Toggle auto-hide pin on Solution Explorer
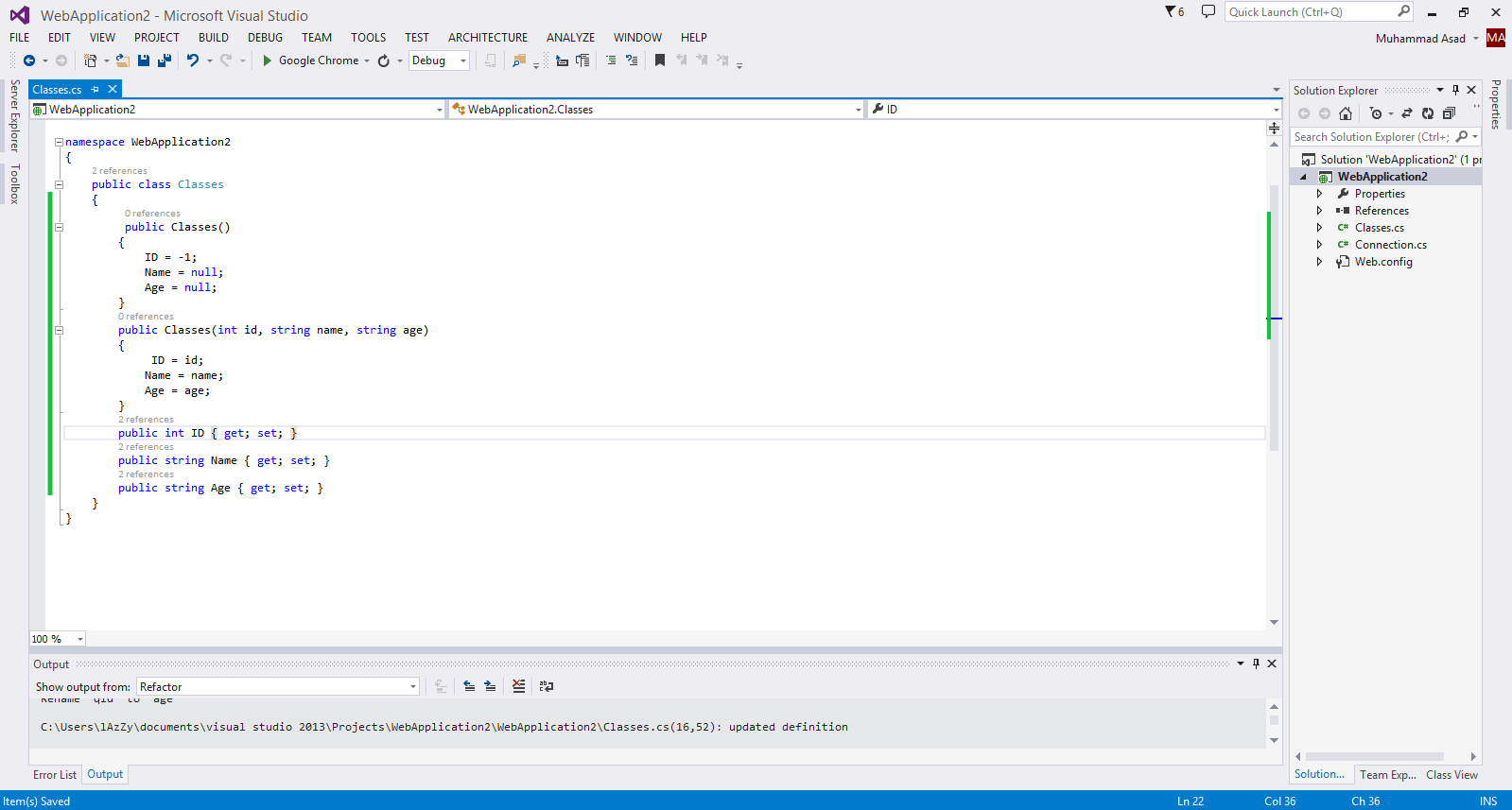 1455,91
